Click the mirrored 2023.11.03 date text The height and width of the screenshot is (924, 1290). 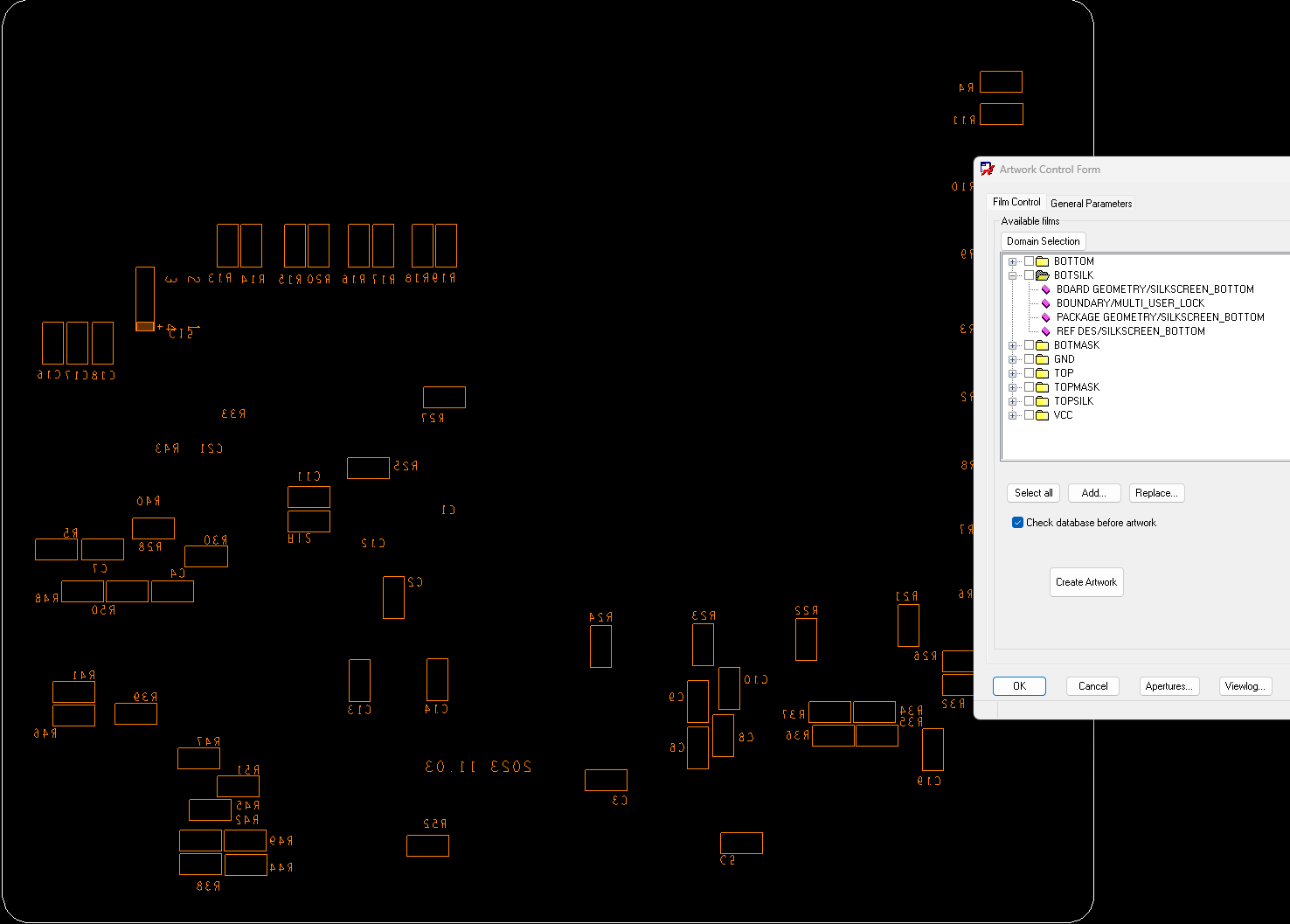point(478,767)
